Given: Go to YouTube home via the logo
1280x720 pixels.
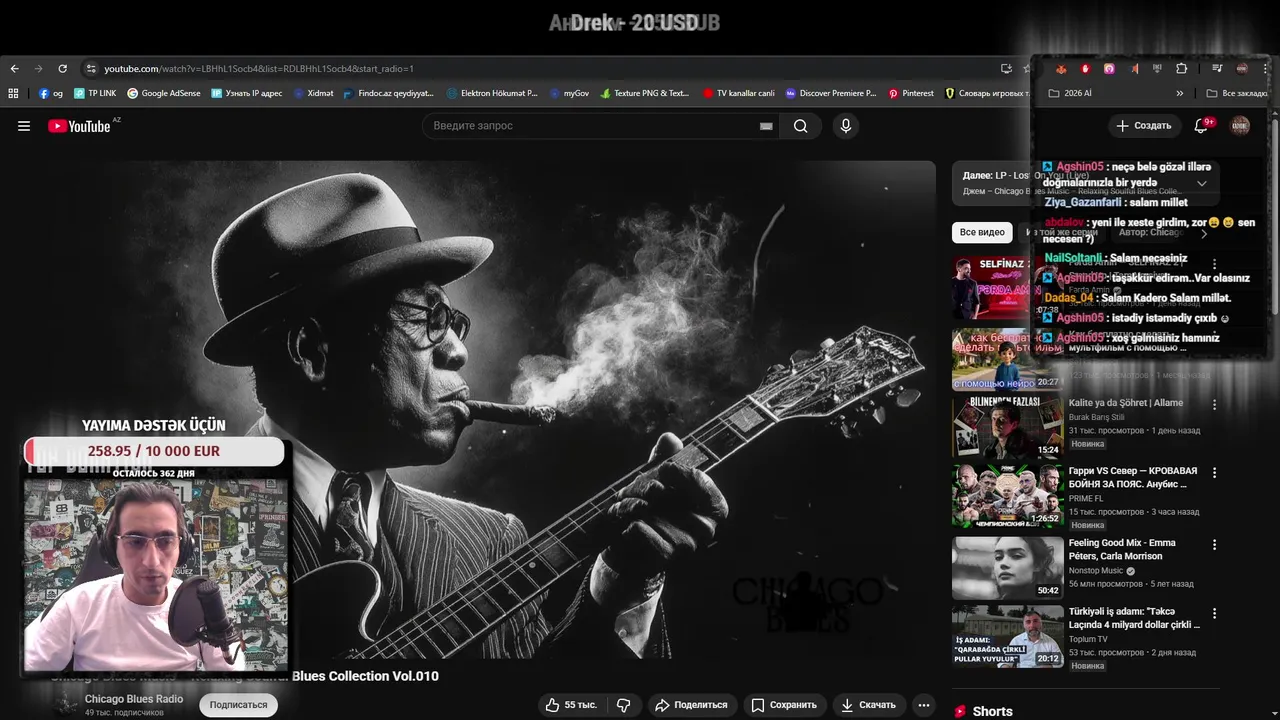Looking at the screenshot, I should tap(79, 126).
